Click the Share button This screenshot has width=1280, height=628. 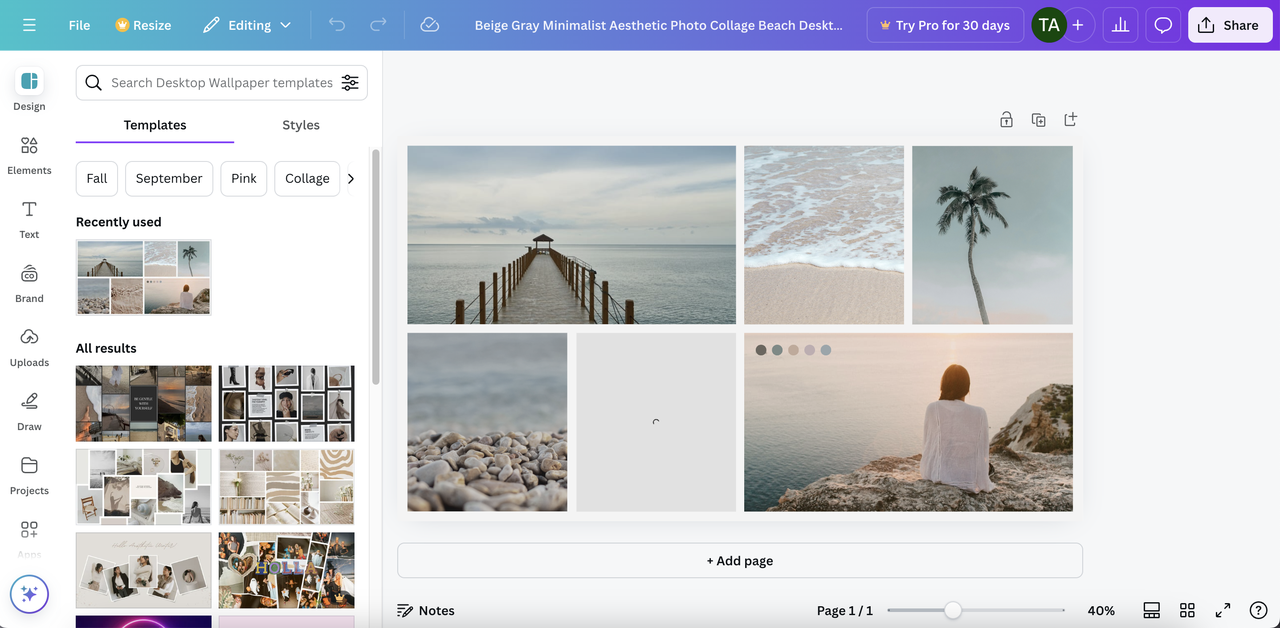[x=1230, y=25]
